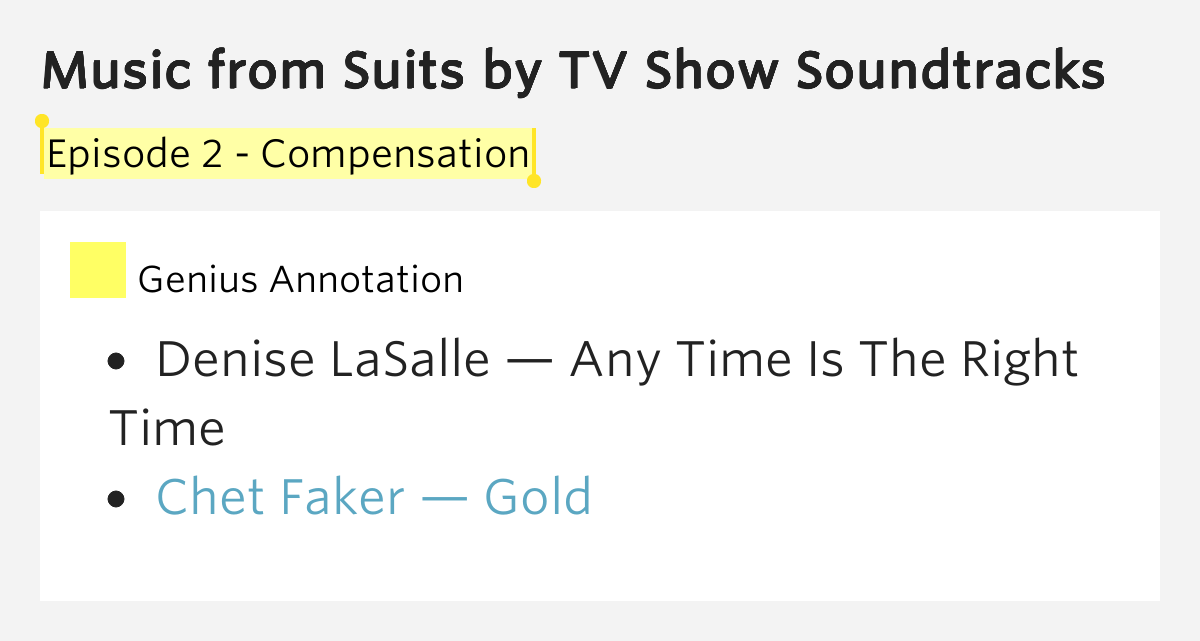Viewport: 1200px width, 641px height.
Task: Click the bullet beside Chet Faker
Action: coord(116,499)
